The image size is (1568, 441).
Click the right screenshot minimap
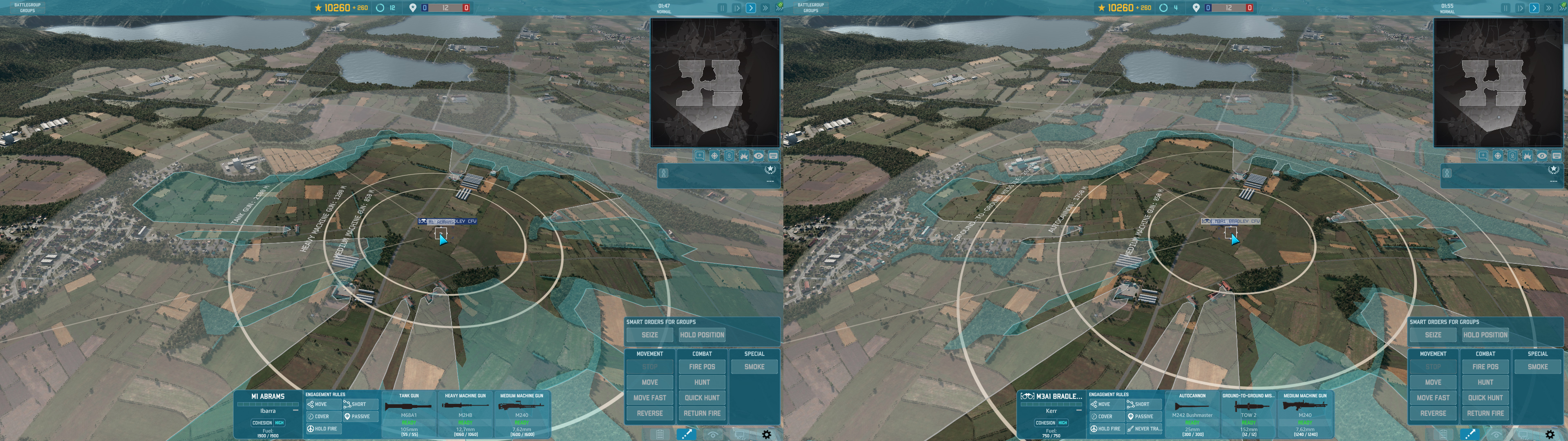tap(1499, 83)
